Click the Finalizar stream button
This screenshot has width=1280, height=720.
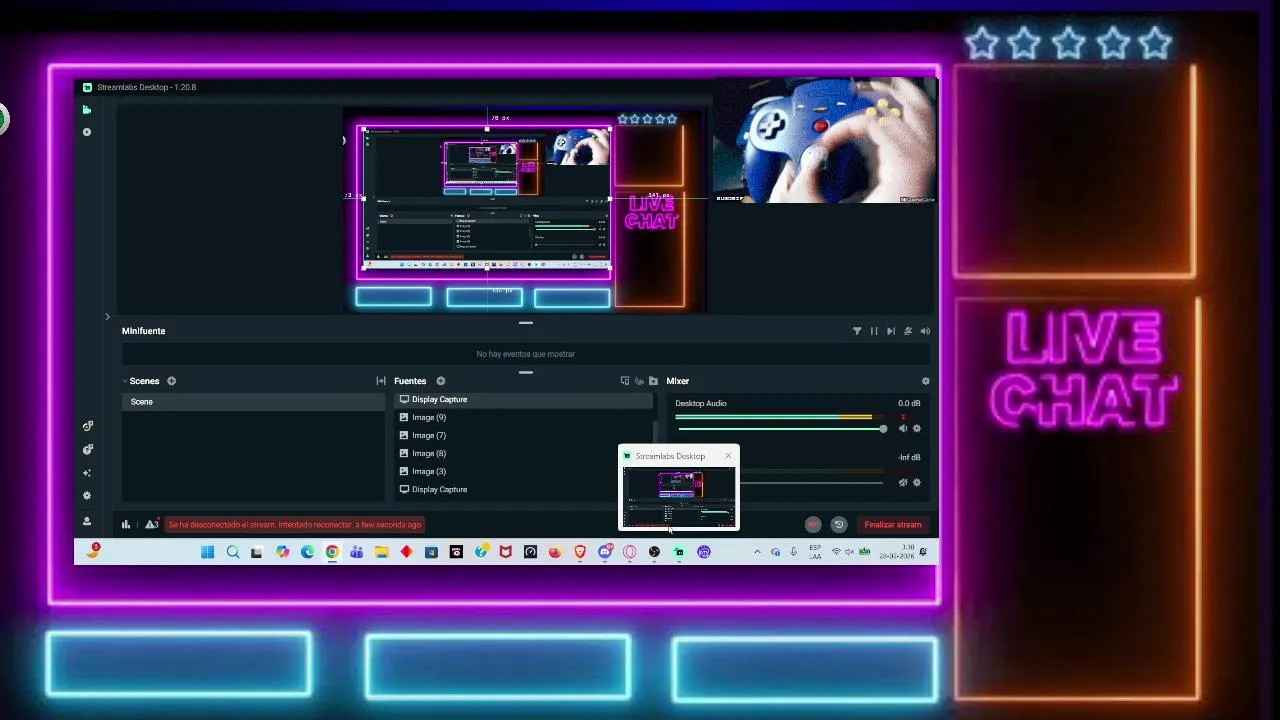(893, 524)
